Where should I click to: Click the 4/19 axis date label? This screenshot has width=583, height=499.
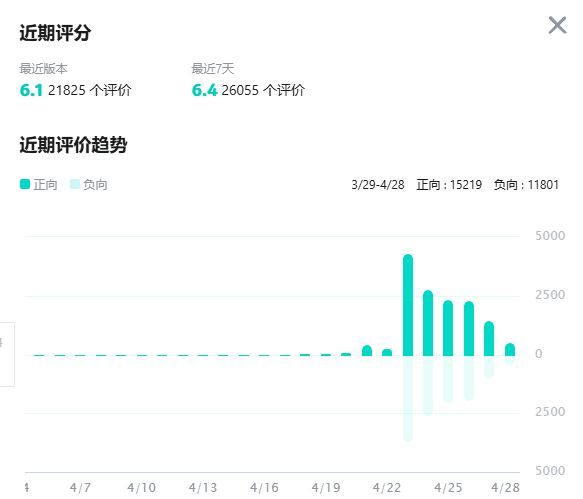click(x=326, y=487)
